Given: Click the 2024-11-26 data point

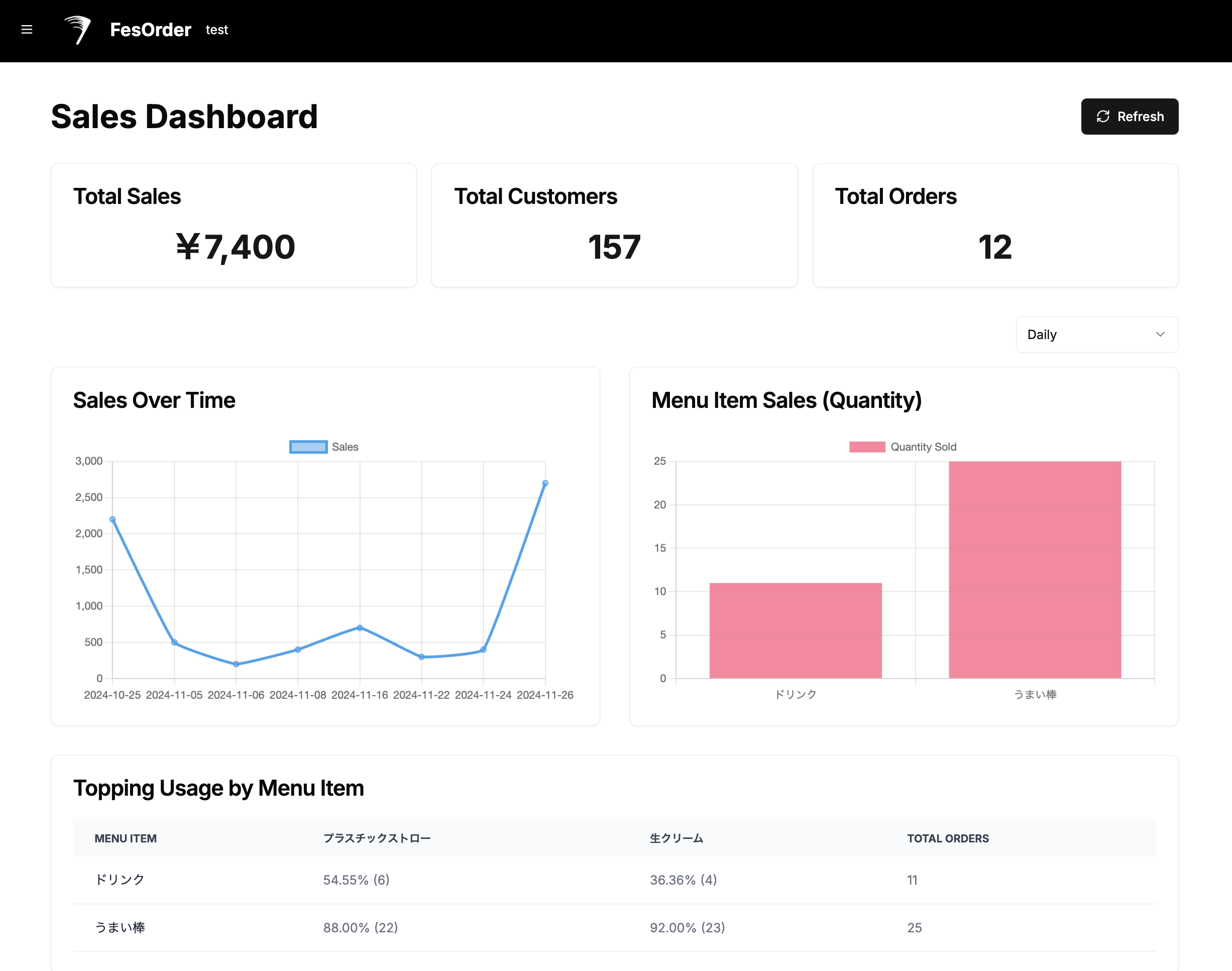Looking at the screenshot, I should click(x=545, y=483).
